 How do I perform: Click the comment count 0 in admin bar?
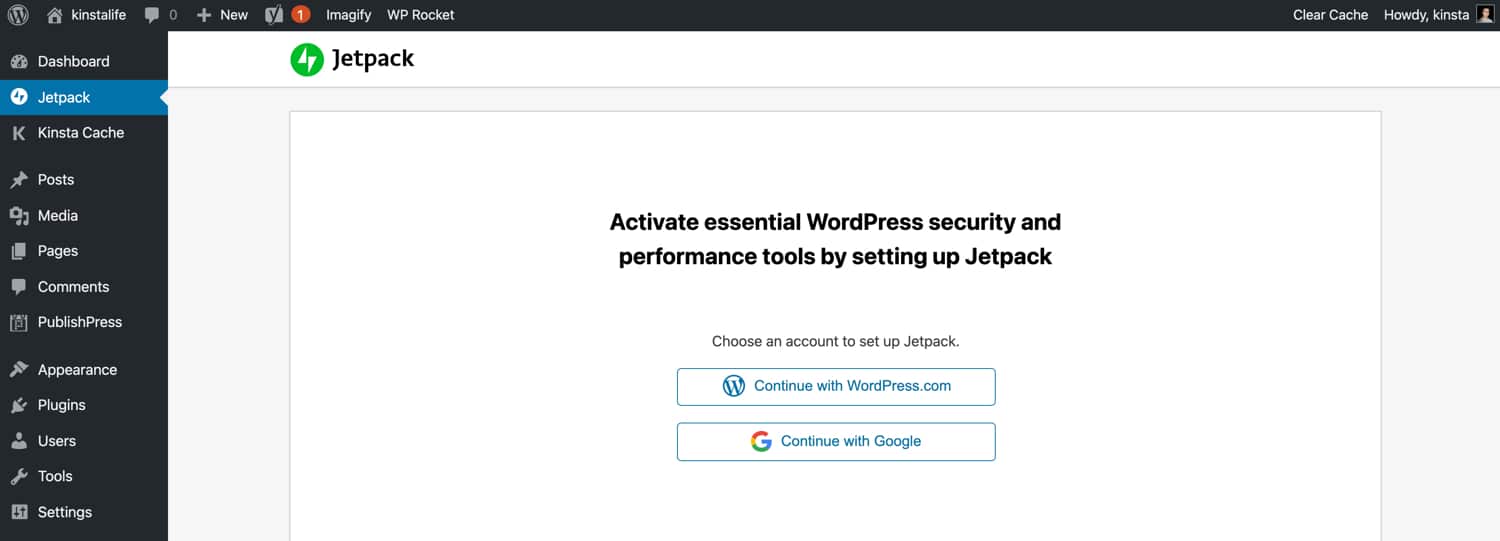[173, 15]
